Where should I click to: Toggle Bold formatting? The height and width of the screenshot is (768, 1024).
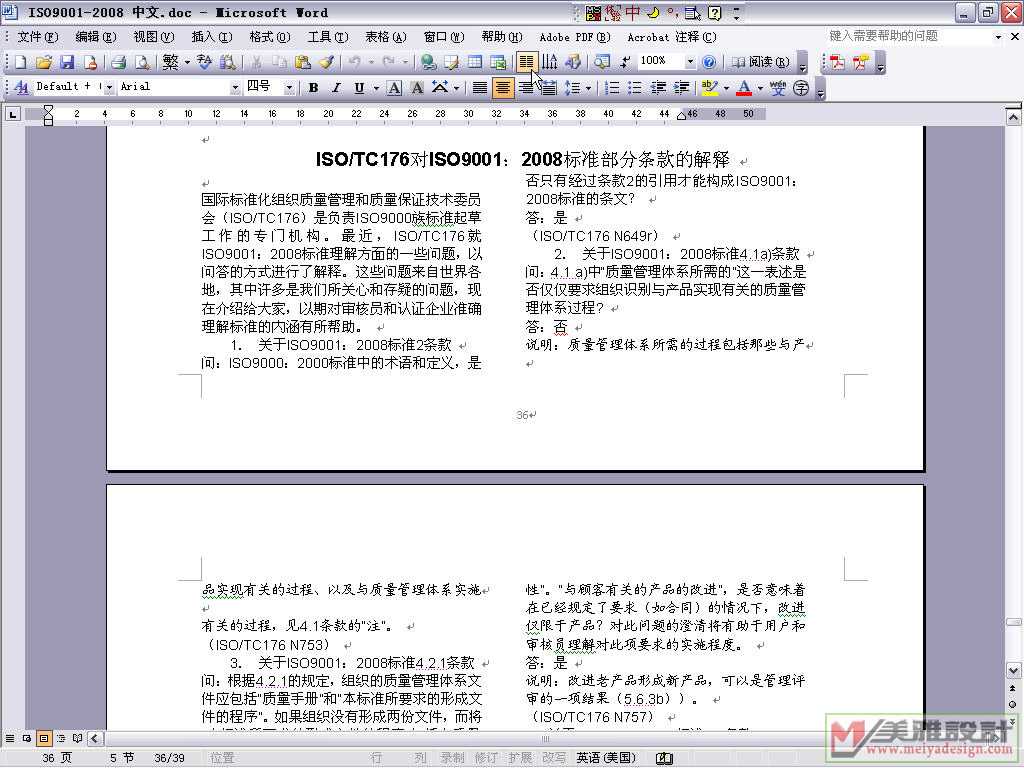click(x=313, y=88)
